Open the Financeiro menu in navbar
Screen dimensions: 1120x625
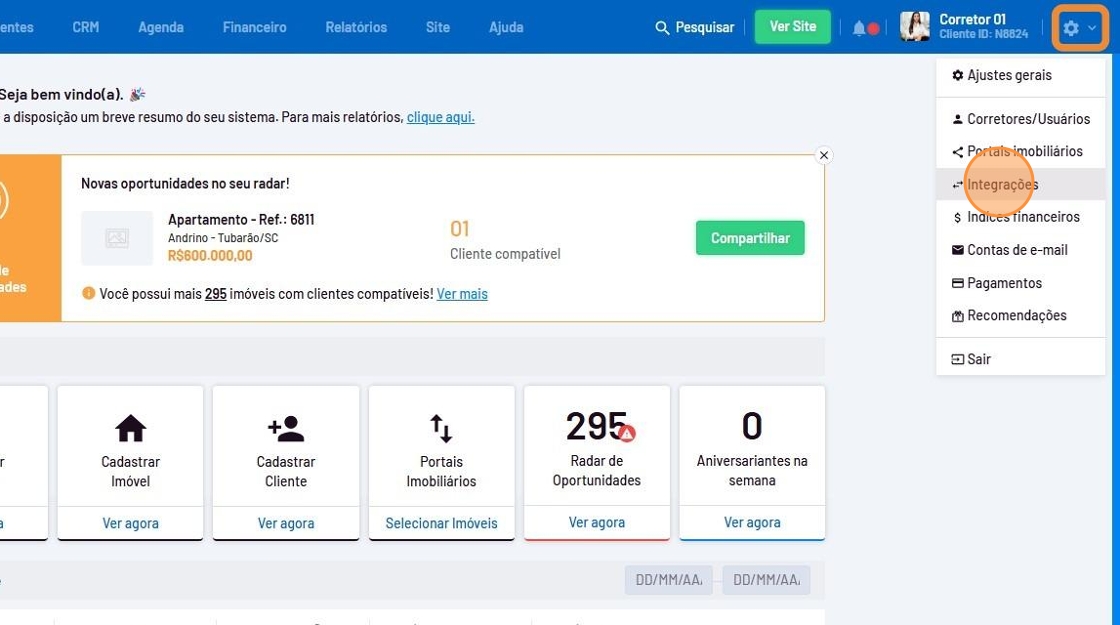click(x=254, y=27)
